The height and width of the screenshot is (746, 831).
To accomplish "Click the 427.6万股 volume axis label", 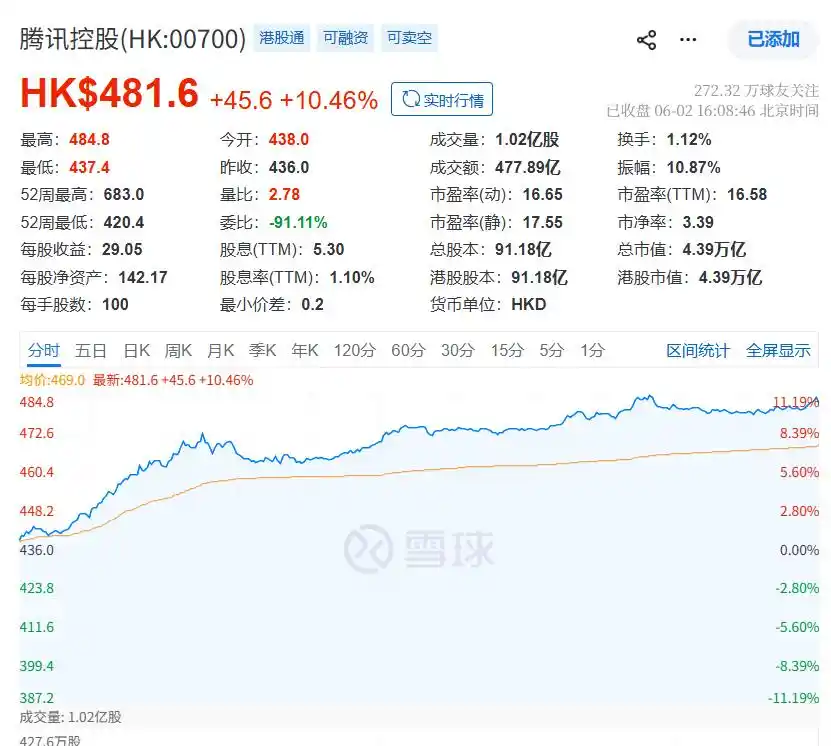I will [x=50, y=741].
